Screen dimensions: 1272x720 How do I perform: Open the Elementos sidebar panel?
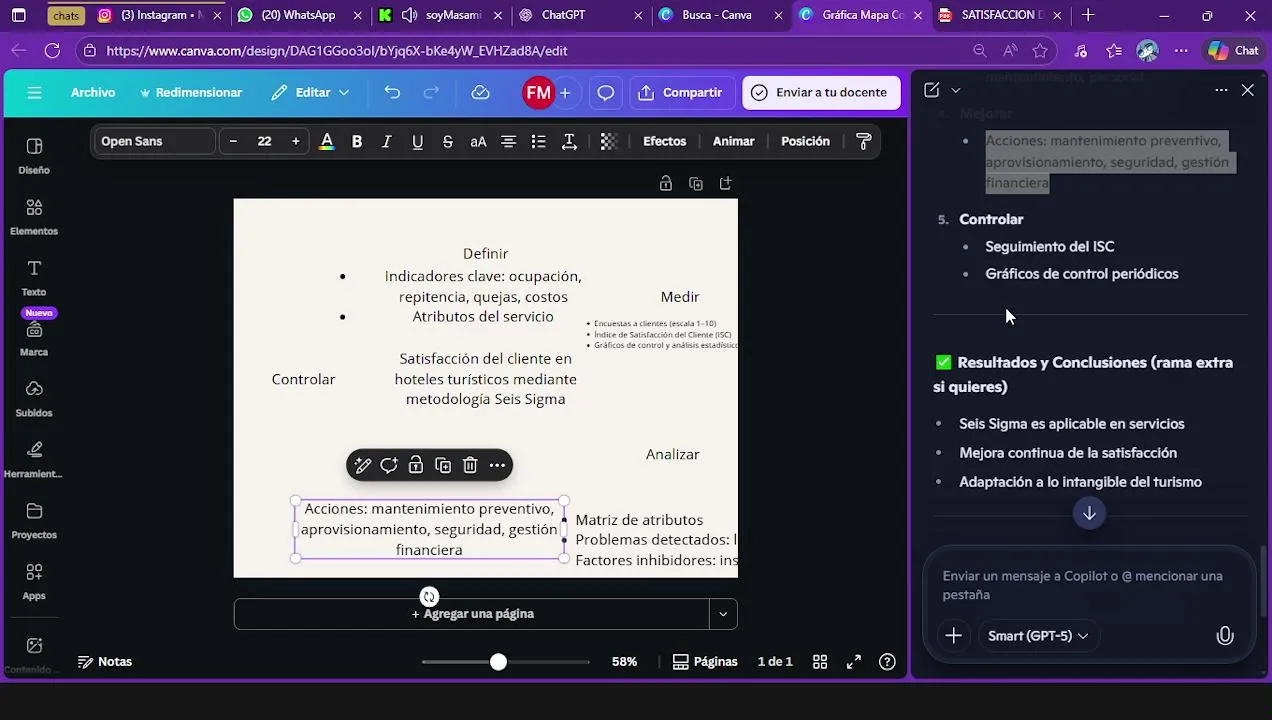[34, 217]
